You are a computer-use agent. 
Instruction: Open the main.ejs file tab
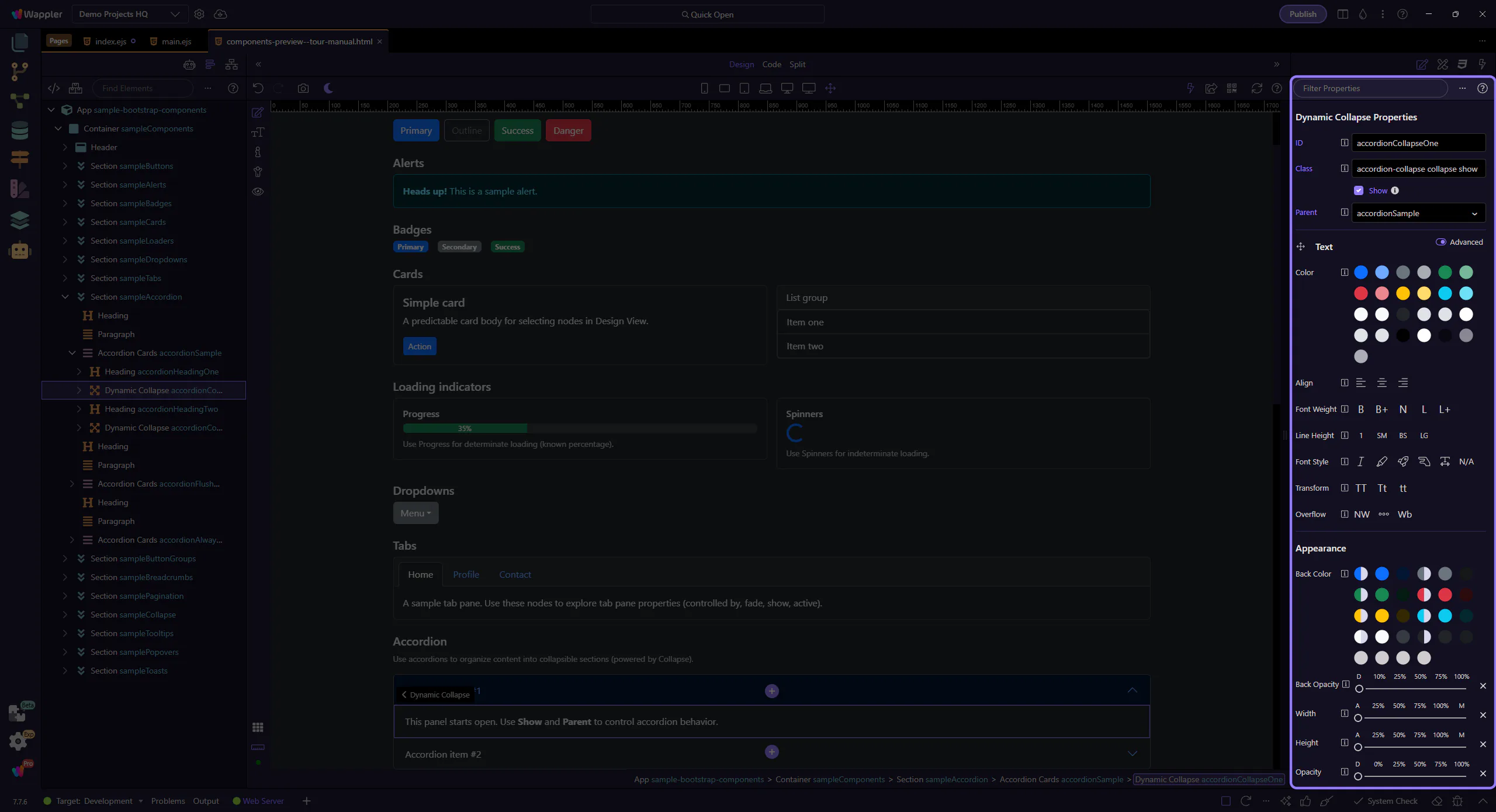coord(176,41)
